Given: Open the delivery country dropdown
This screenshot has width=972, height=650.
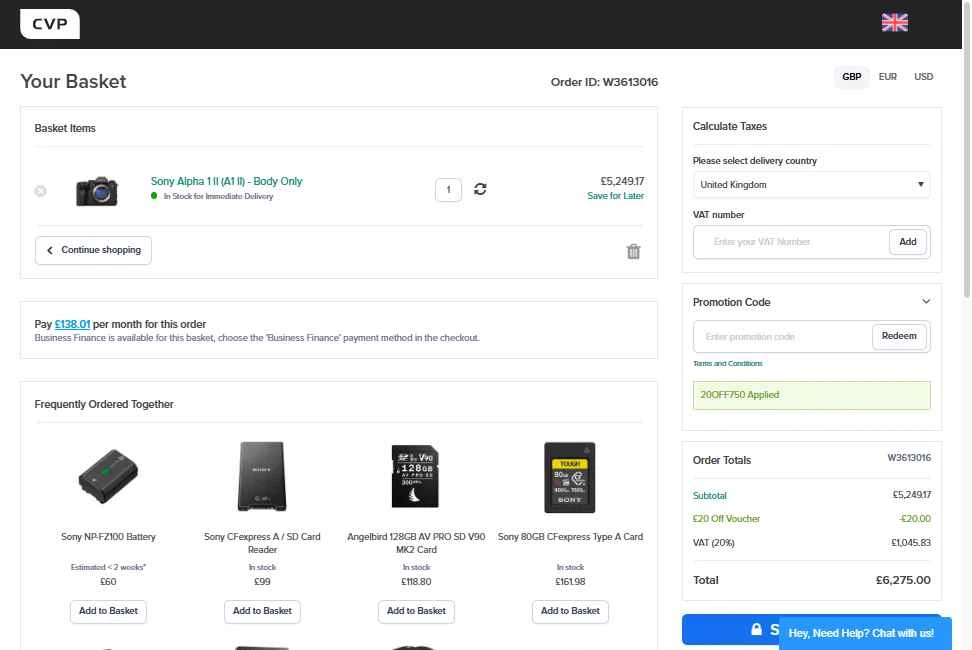Looking at the screenshot, I should coord(811,185).
